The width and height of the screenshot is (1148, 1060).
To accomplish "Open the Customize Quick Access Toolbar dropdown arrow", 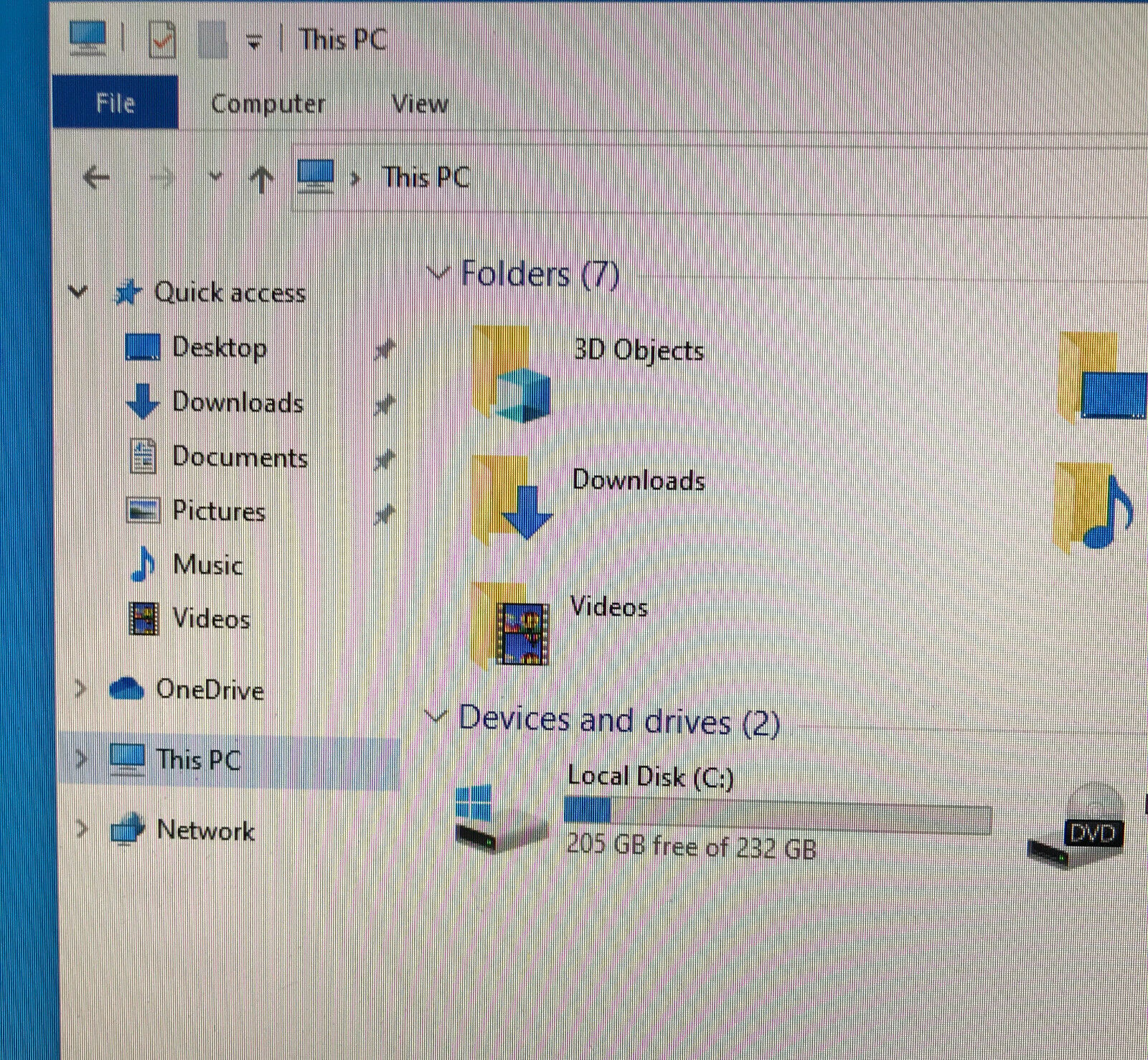I will click(253, 42).
